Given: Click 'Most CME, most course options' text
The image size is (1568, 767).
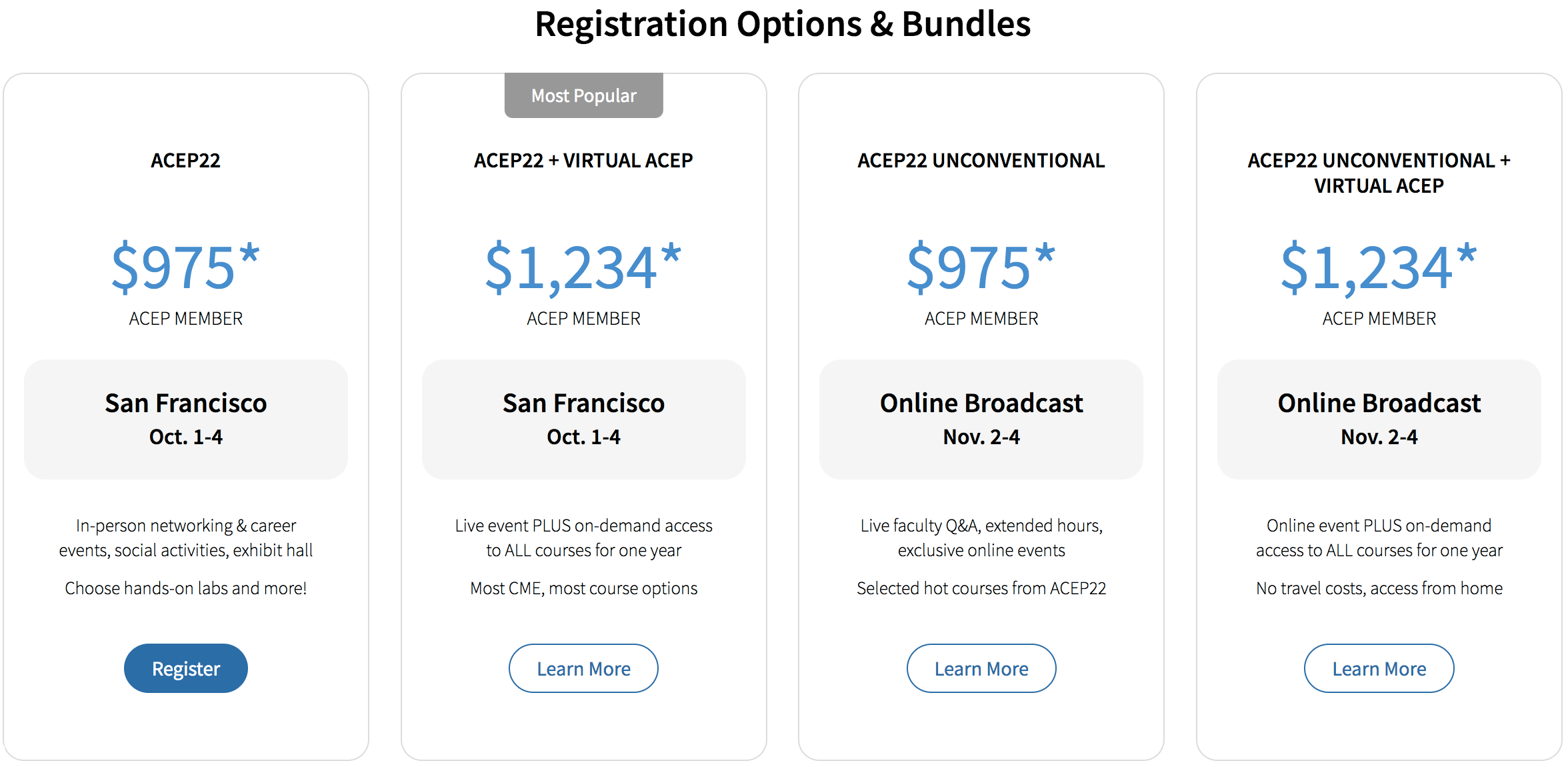Looking at the screenshot, I should [x=583, y=588].
